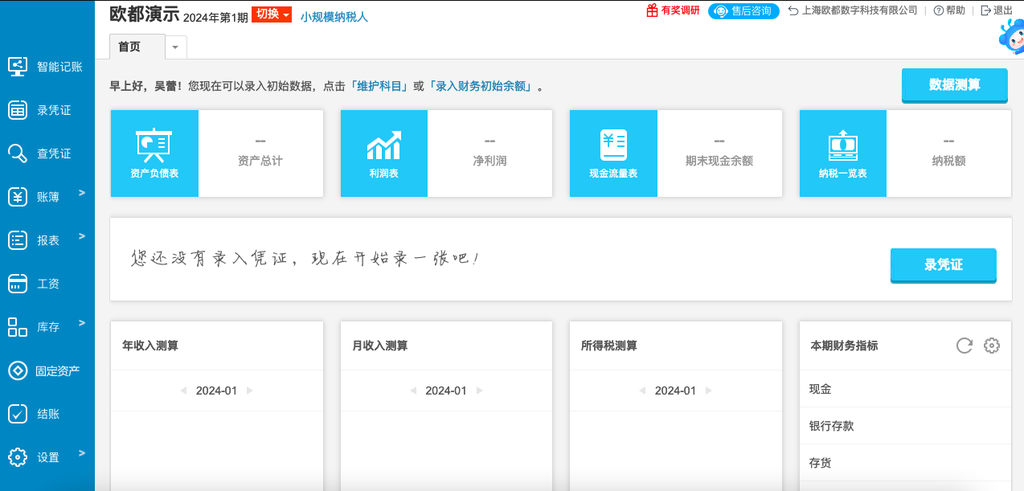Open the 利润表 chart tile

pyautogui.click(x=384, y=153)
